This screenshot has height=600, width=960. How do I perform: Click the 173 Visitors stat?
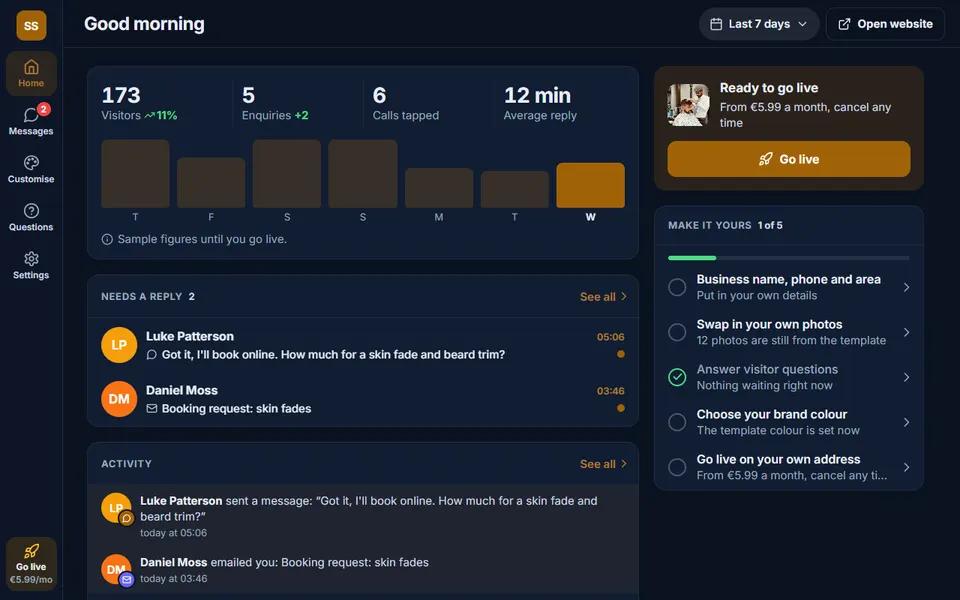point(140,103)
